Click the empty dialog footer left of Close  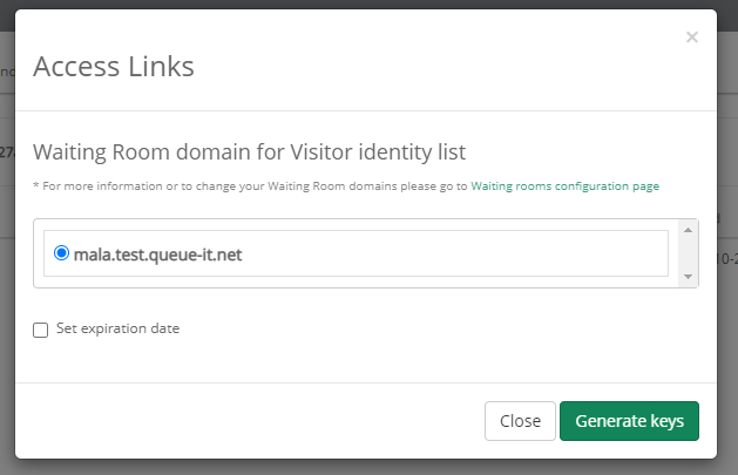[x=249, y=421]
